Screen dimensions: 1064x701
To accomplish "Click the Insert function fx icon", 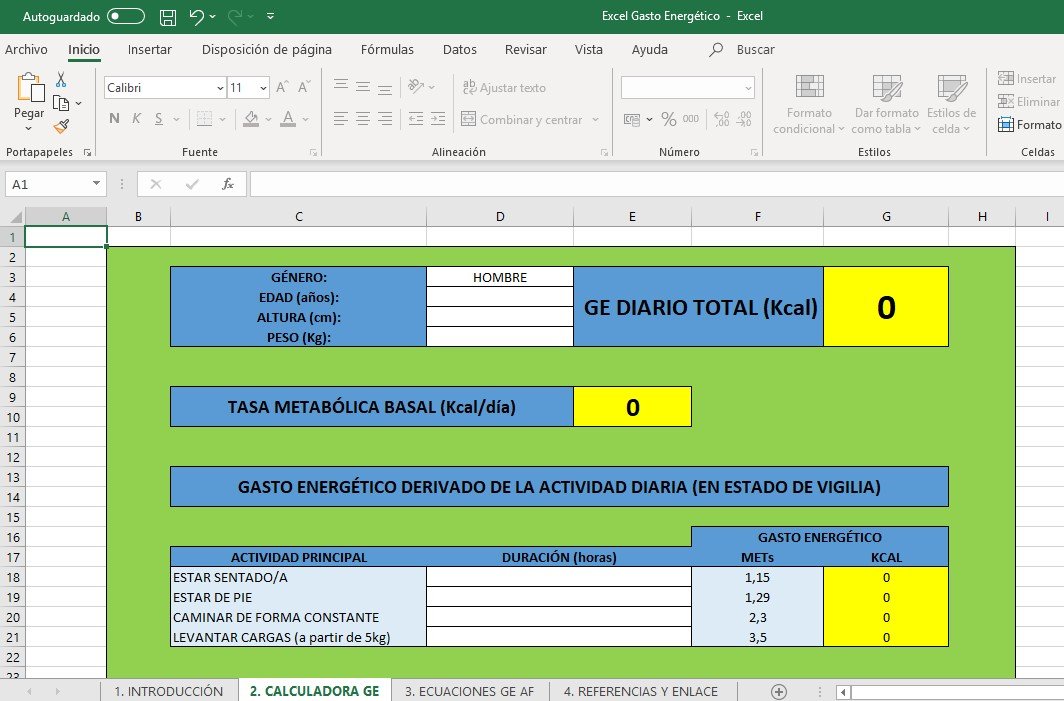I will [x=229, y=184].
